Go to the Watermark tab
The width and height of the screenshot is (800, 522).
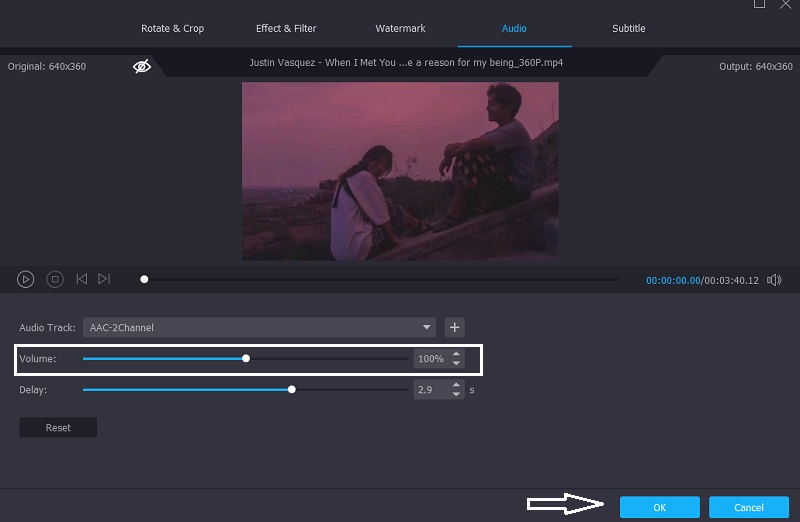400,28
